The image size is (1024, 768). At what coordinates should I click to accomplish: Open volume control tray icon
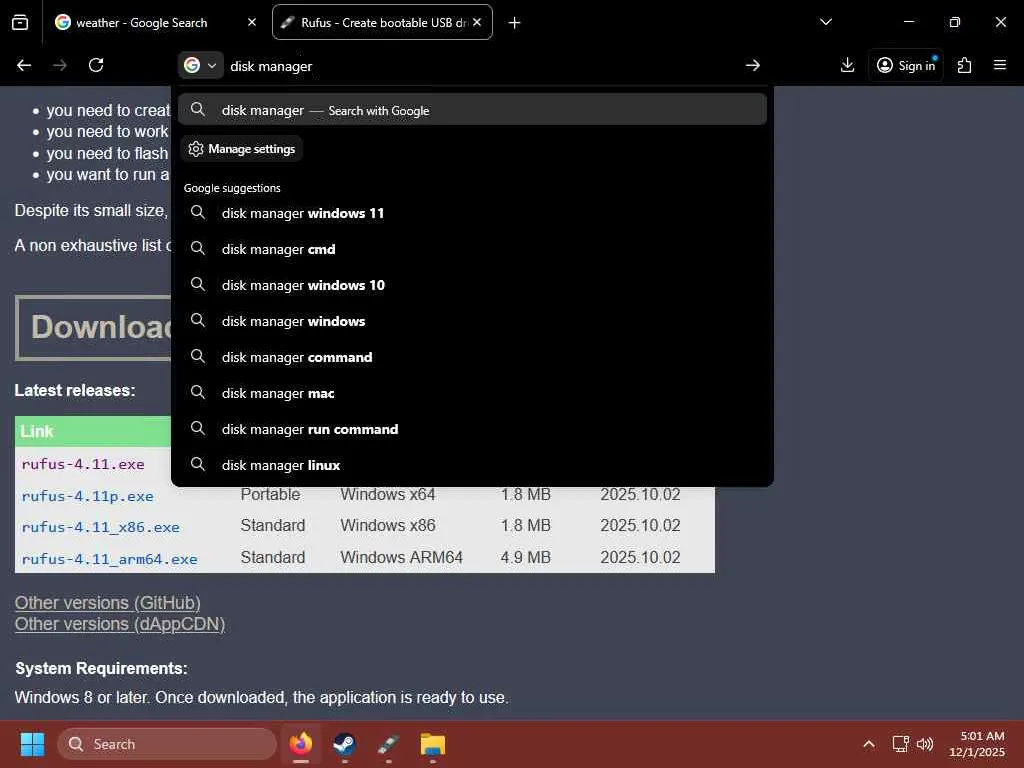pos(925,744)
